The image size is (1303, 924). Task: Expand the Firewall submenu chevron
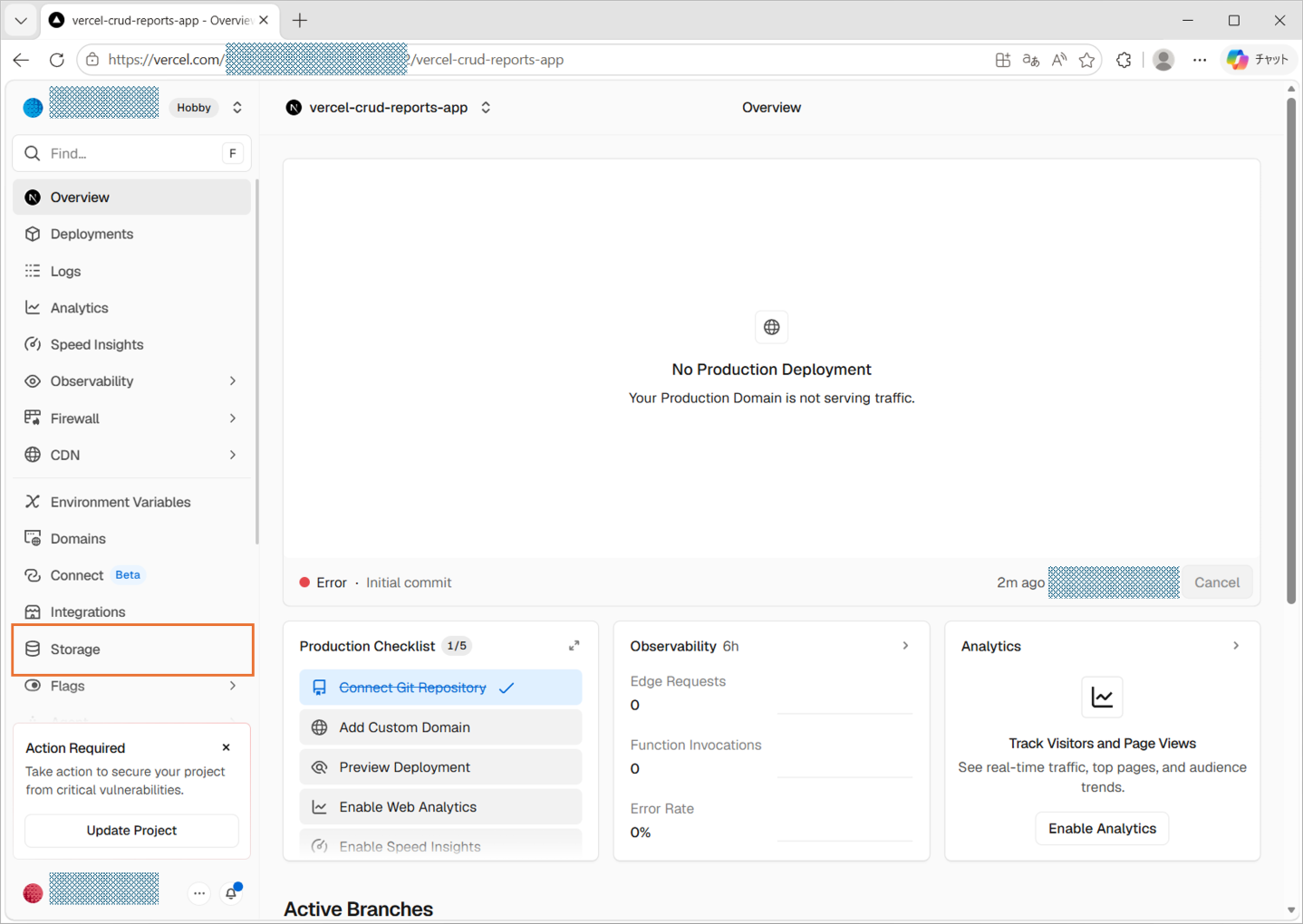point(233,419)
